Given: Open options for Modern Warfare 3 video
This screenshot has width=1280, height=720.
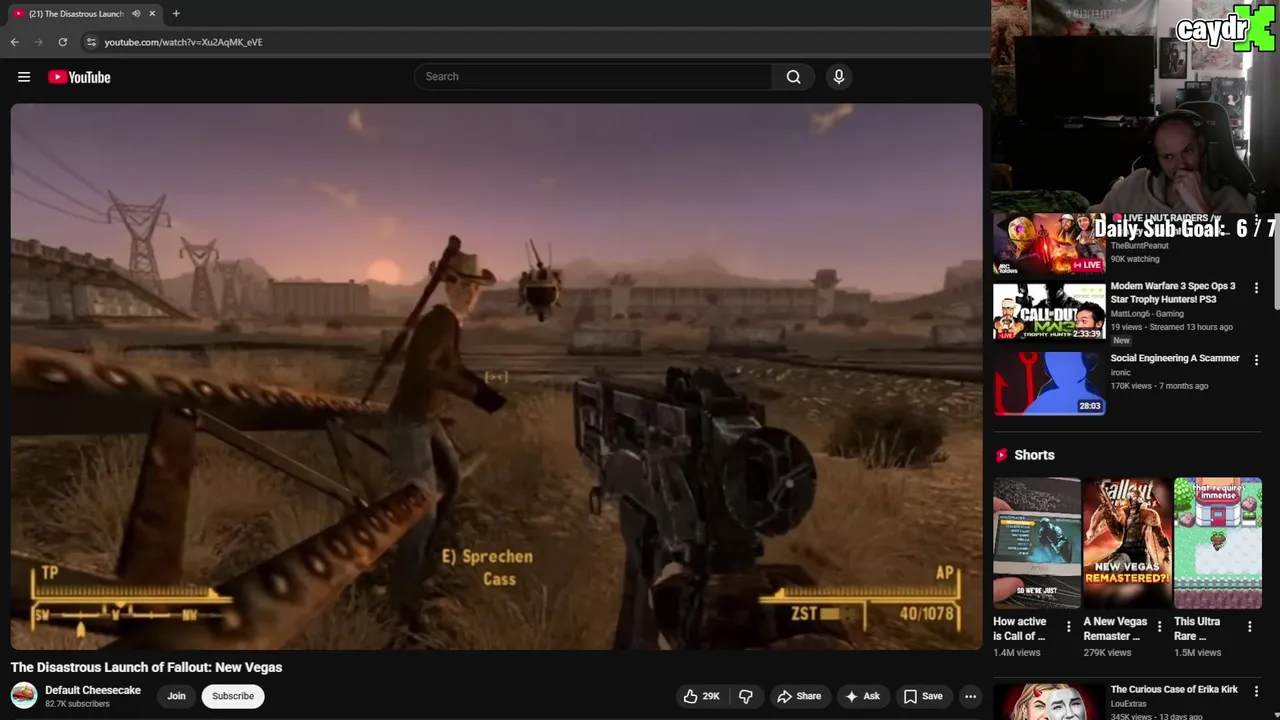Looking at the screenshot, I should click(1256, 288).
